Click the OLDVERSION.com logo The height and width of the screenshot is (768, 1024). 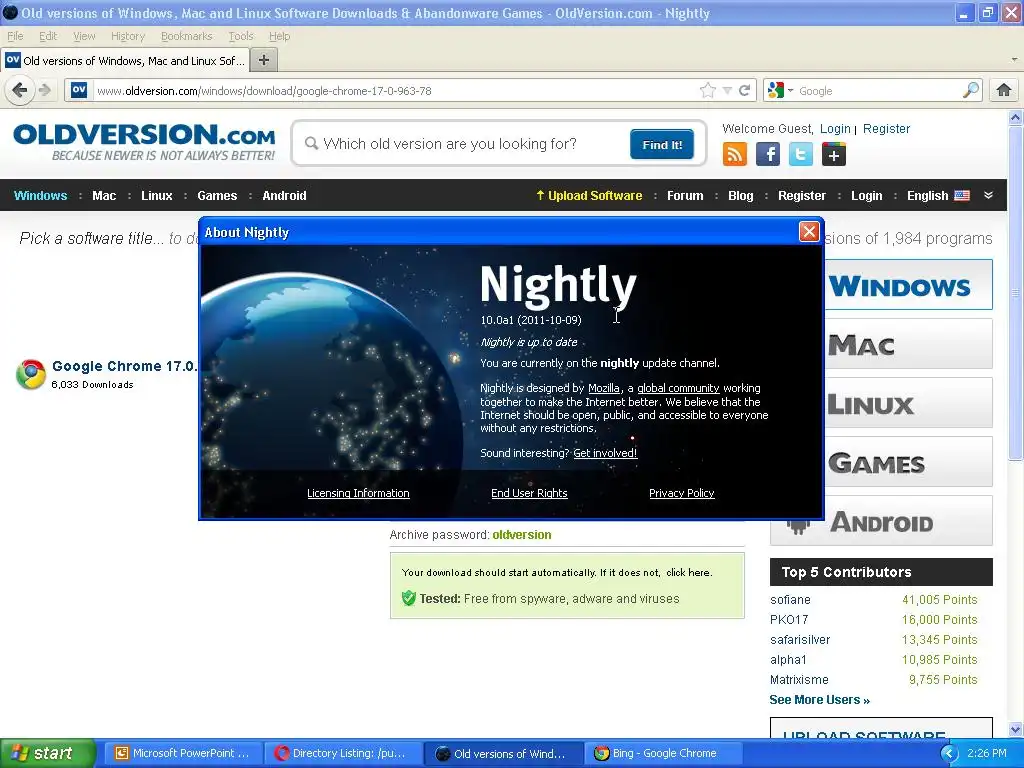point(144,142)
